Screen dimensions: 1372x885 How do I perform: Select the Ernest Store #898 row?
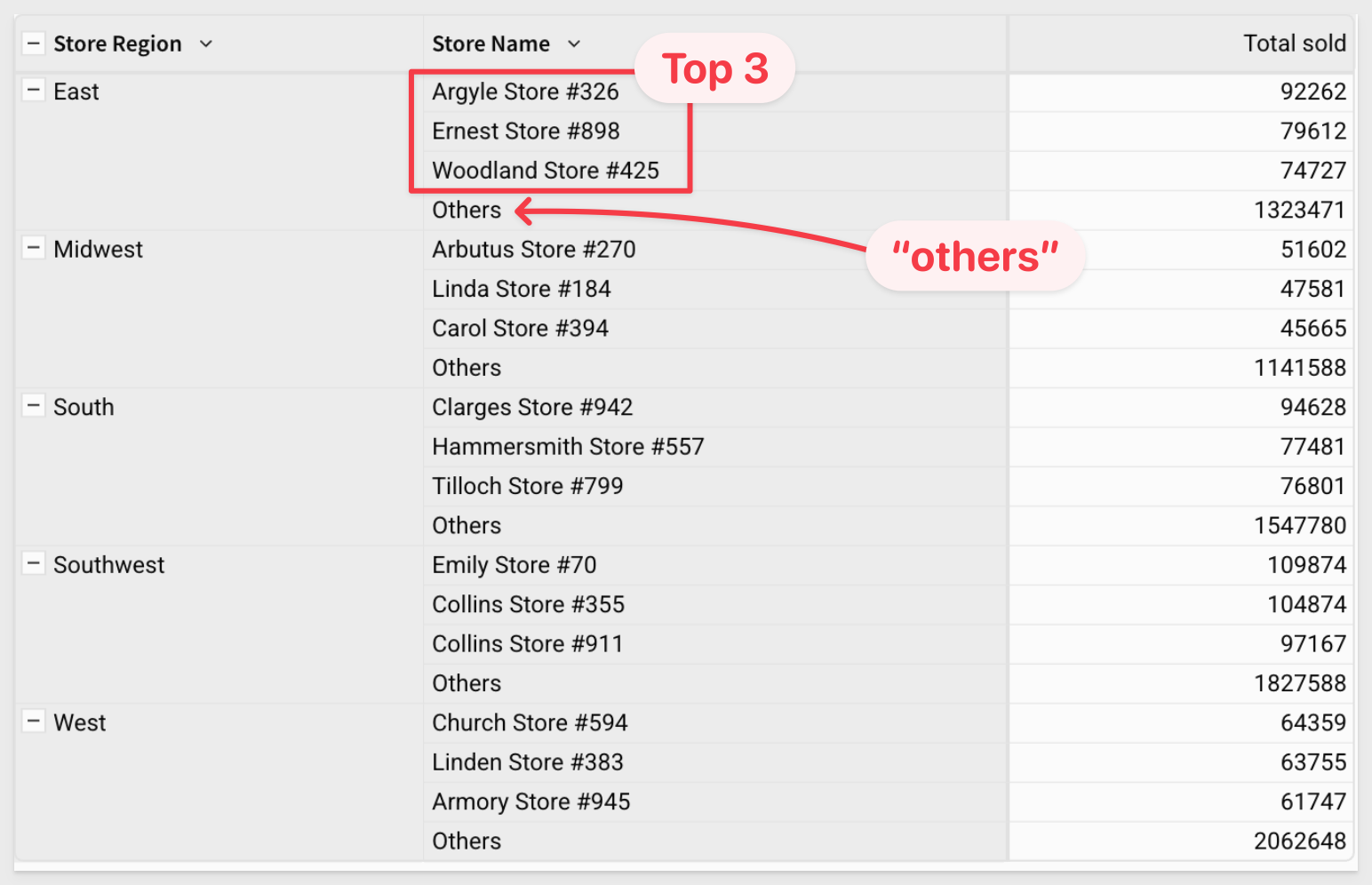[x=526, y=132]
